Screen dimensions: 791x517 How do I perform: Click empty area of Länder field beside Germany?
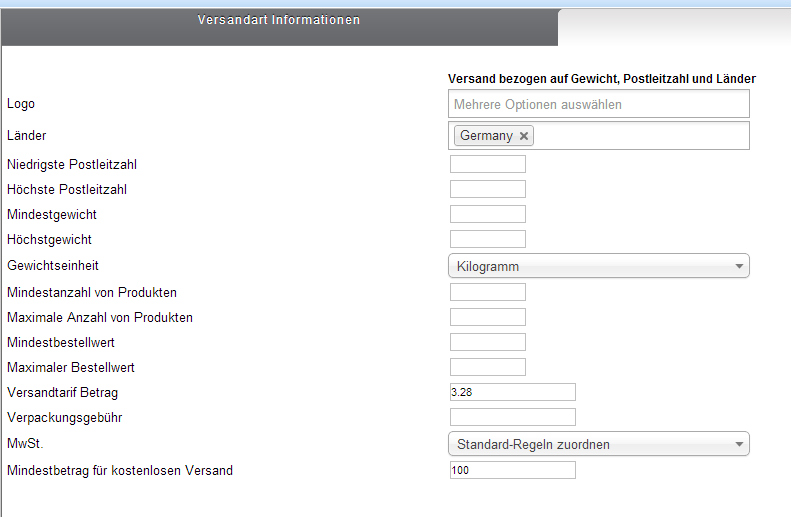pyautogui.click(x=640, y=136)
